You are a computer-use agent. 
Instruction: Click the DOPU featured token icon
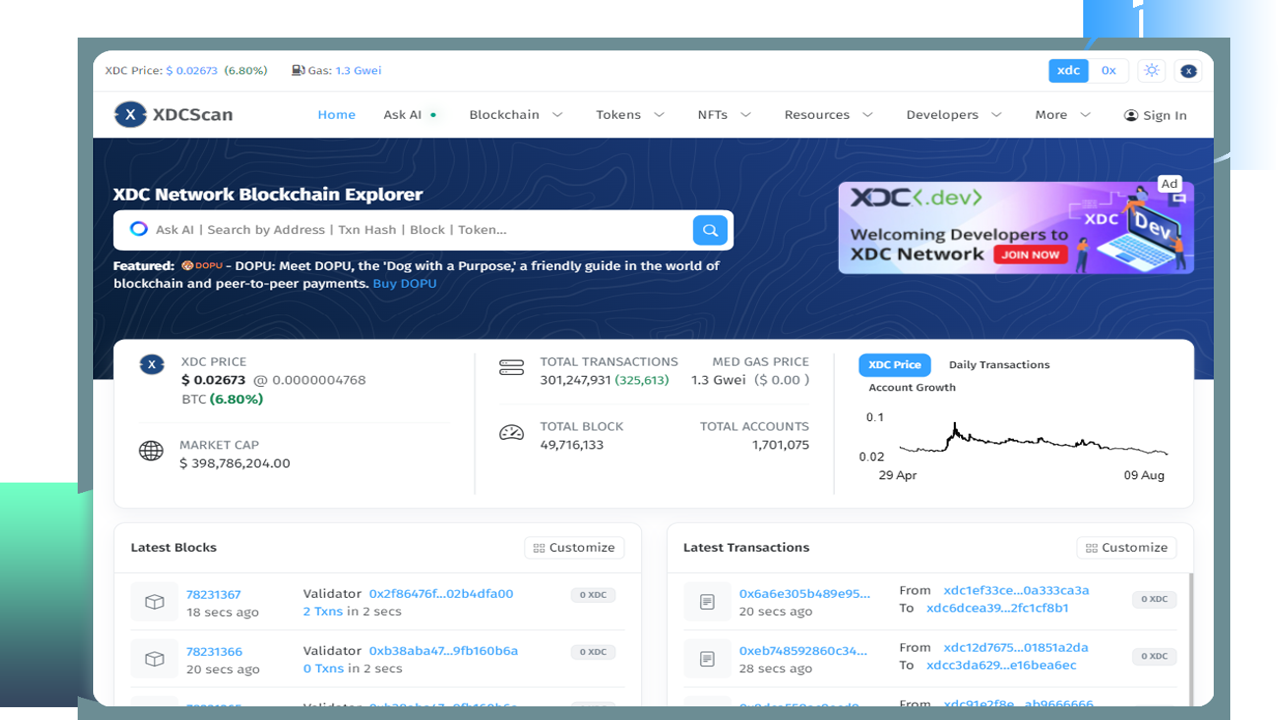202,266
